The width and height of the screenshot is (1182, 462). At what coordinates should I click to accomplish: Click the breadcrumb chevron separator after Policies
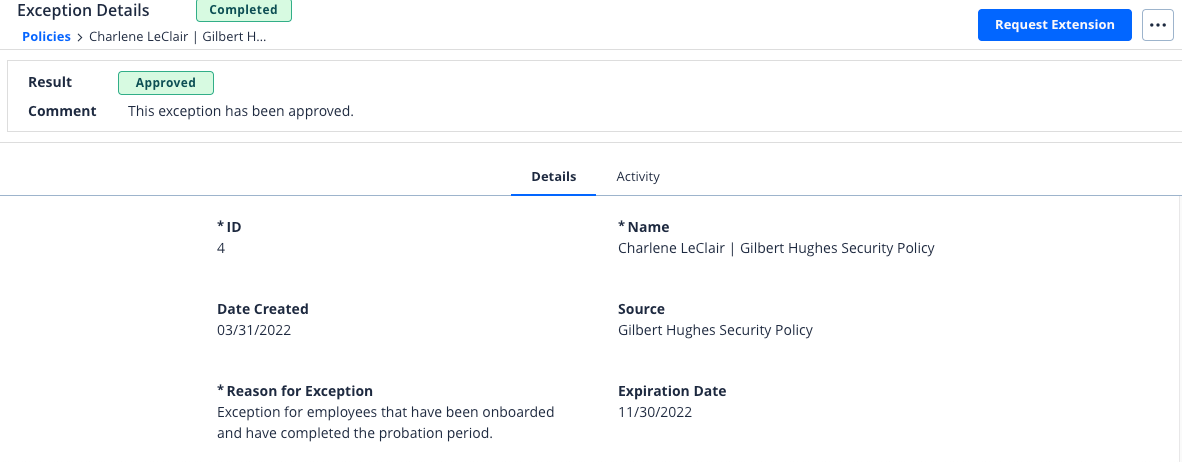pyautogui.click(x=80, y=37)
